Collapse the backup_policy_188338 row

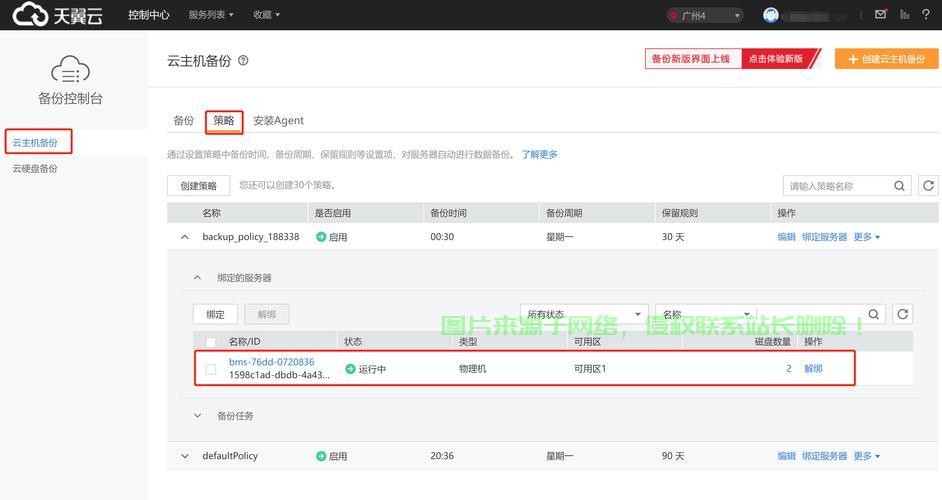(184, 237)
